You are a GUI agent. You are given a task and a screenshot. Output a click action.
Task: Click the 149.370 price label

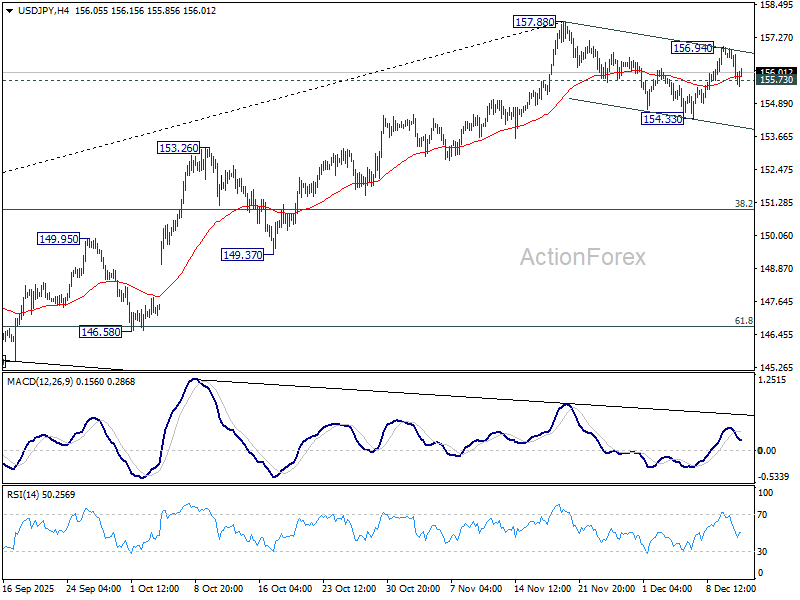(x=243, y=255)
